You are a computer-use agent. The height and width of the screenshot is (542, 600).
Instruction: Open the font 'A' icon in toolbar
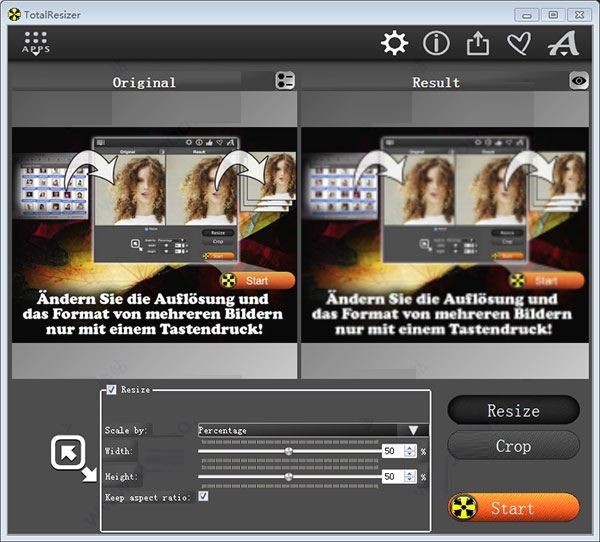[x=563, y=44]
